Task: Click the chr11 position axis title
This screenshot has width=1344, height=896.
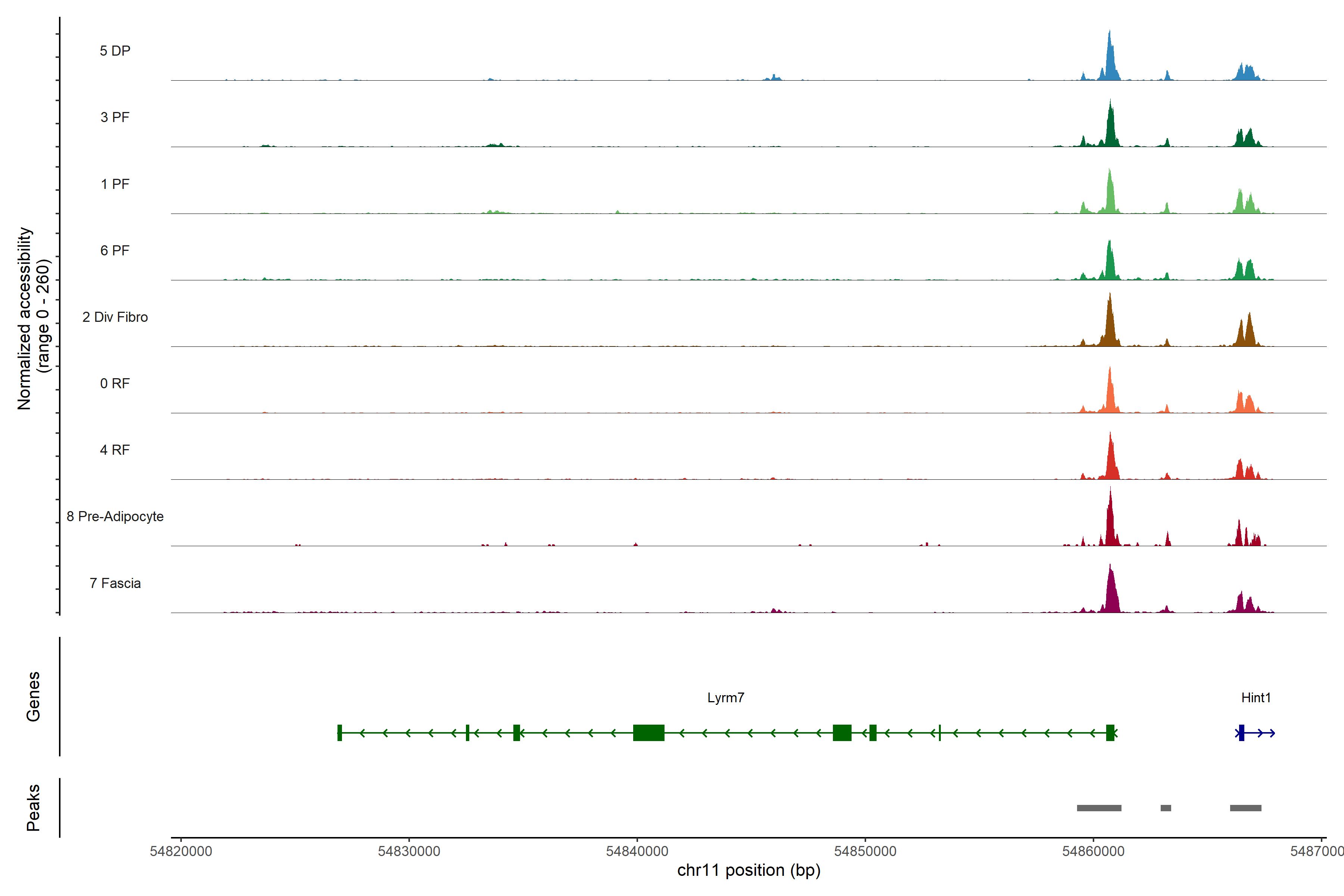Action: point(749,870)
